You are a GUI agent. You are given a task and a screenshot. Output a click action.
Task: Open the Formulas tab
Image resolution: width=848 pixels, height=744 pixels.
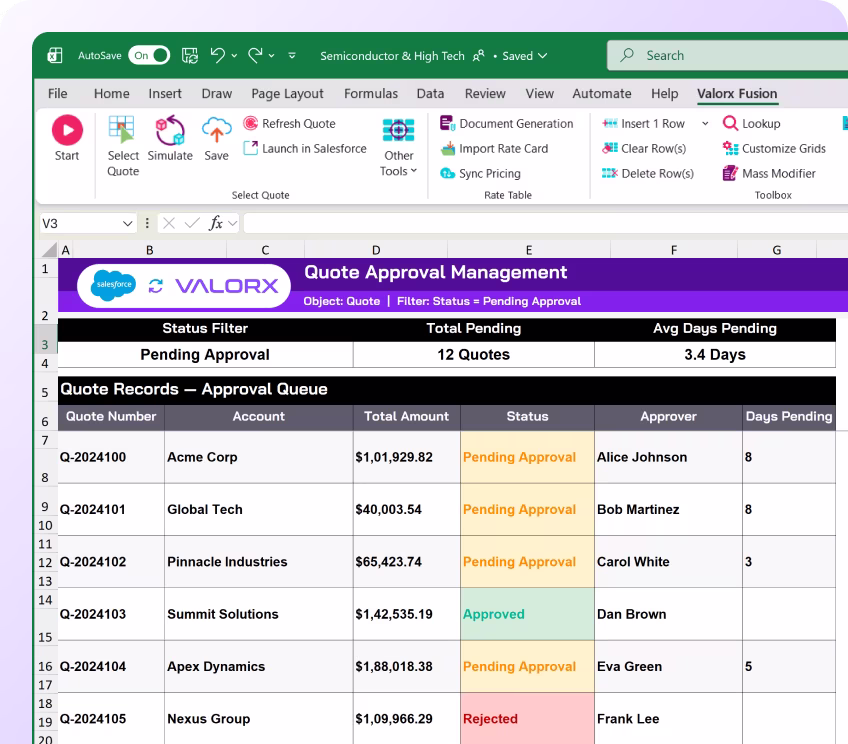[x=371, y=94]
